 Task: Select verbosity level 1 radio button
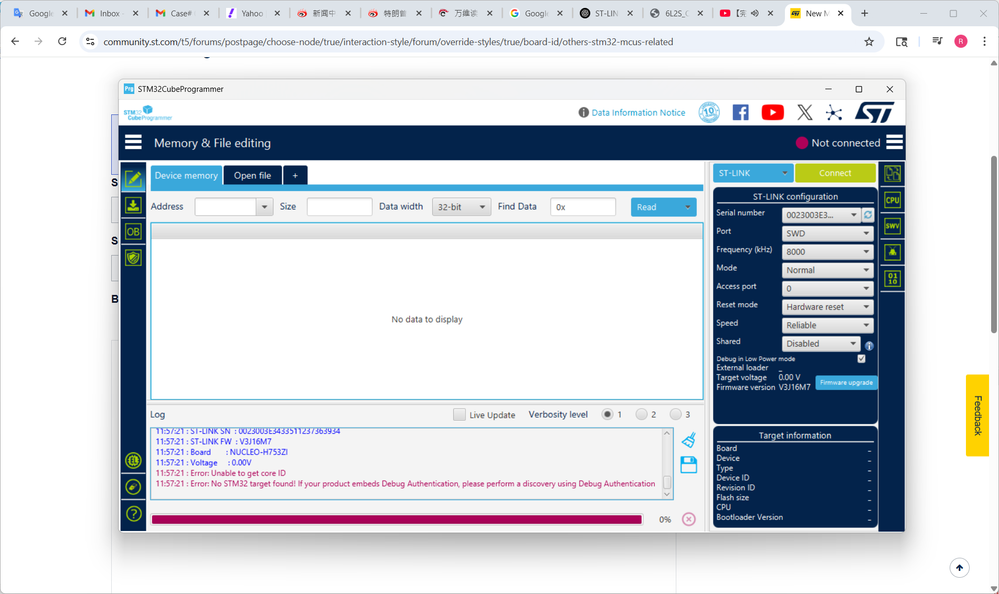[x=607, y=414]
